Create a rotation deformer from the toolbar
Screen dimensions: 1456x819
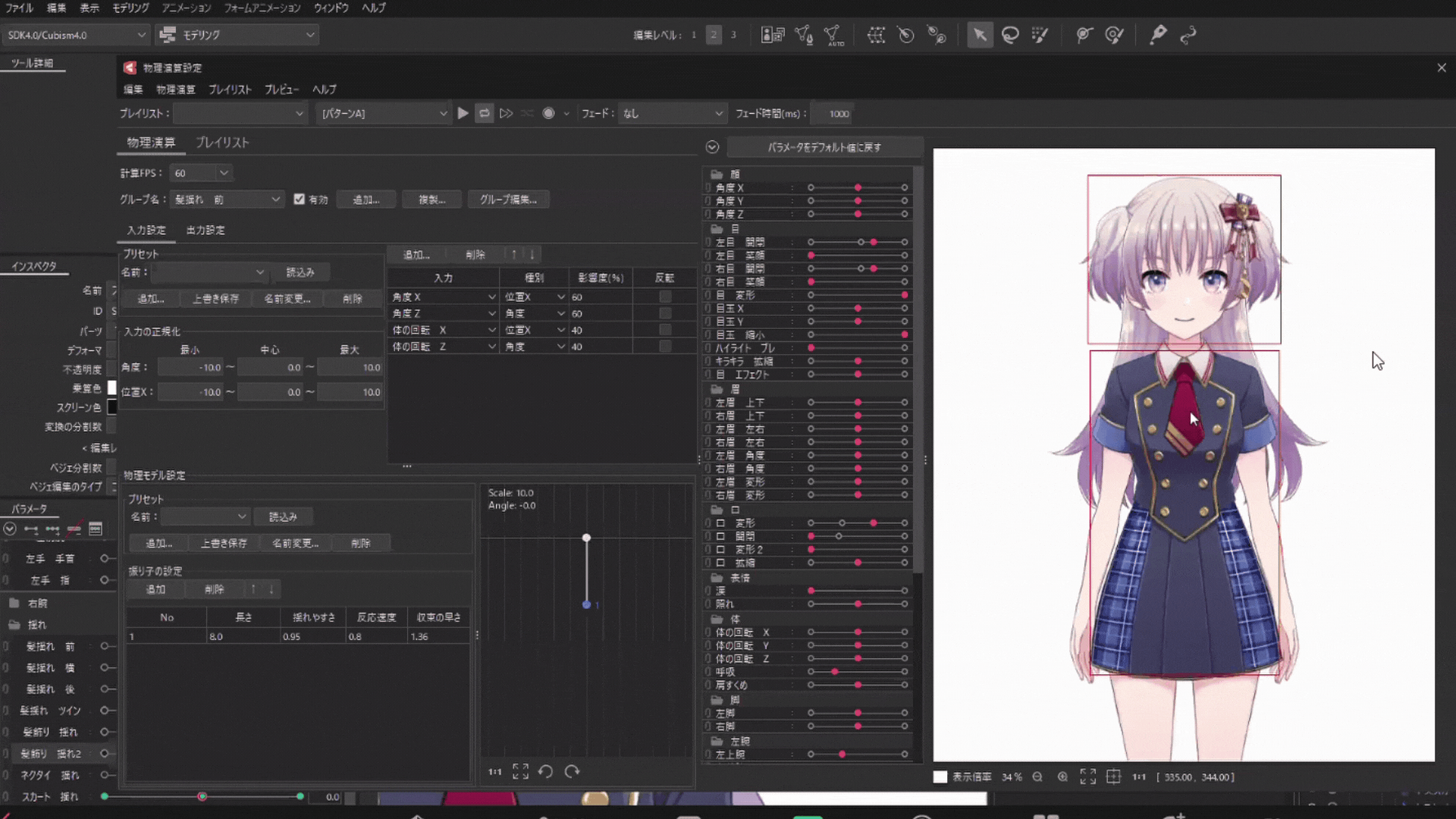click(906, 35)
